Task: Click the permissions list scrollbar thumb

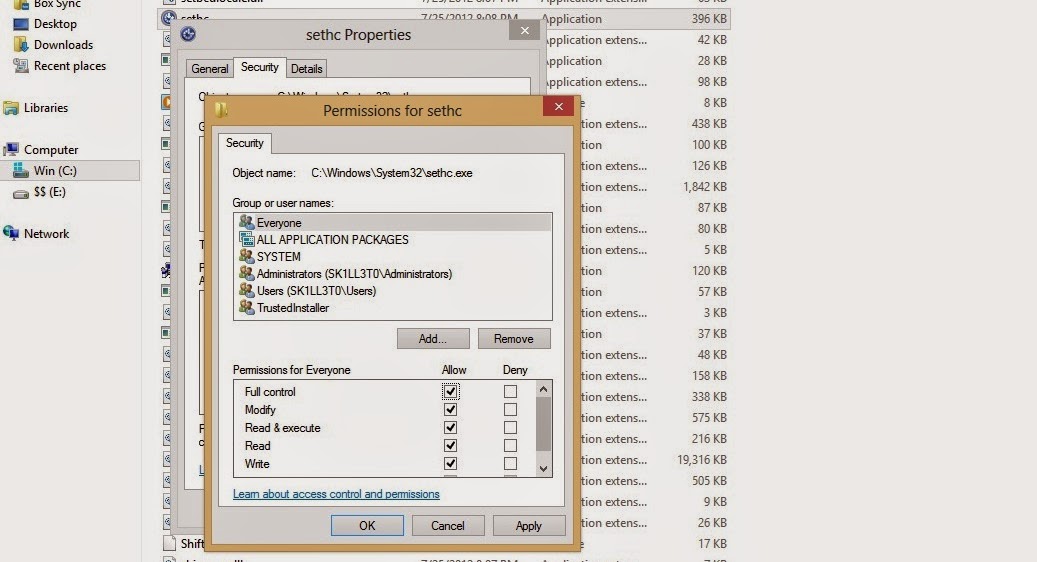Action: (x=544, y=423)
